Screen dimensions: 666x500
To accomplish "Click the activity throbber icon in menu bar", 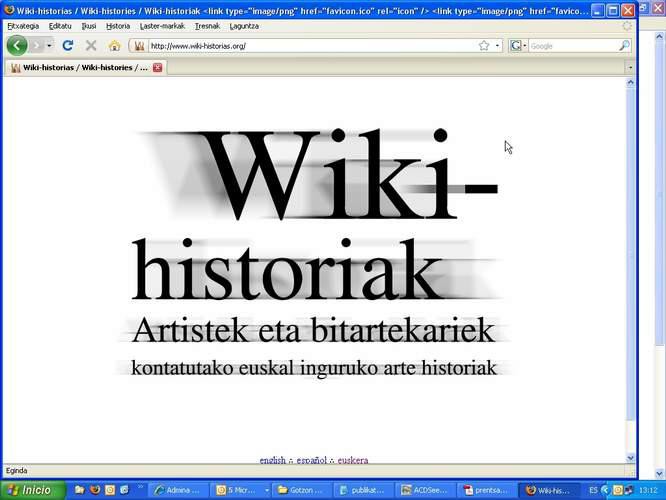I will click(x=627, y=26).
